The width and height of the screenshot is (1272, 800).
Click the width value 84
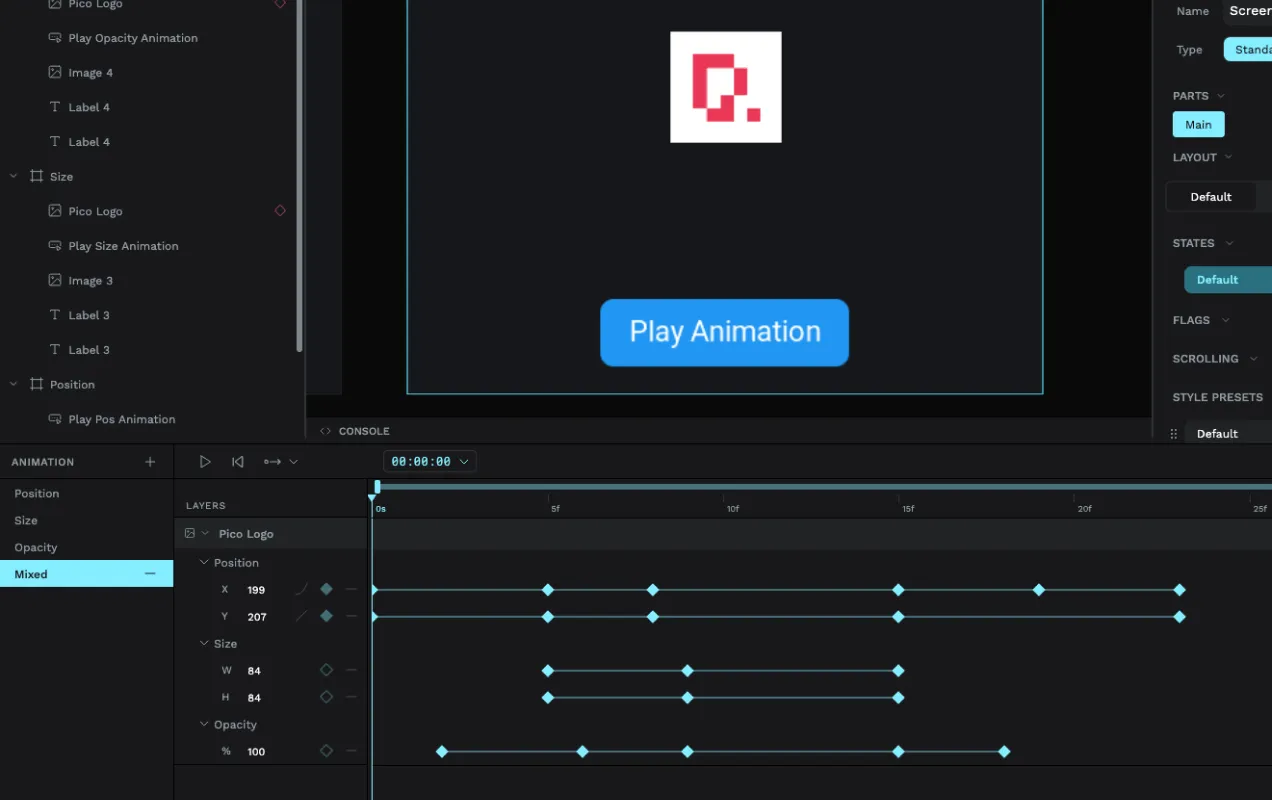coord(254,671)
